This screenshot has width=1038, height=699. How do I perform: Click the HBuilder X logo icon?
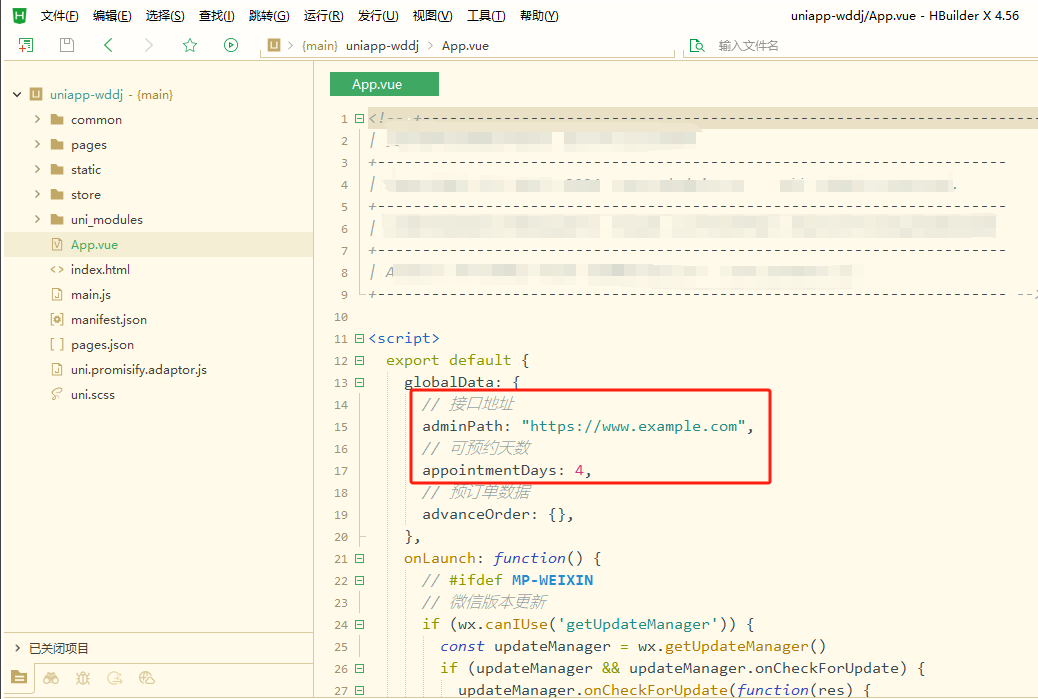click(x=20, y=15)
